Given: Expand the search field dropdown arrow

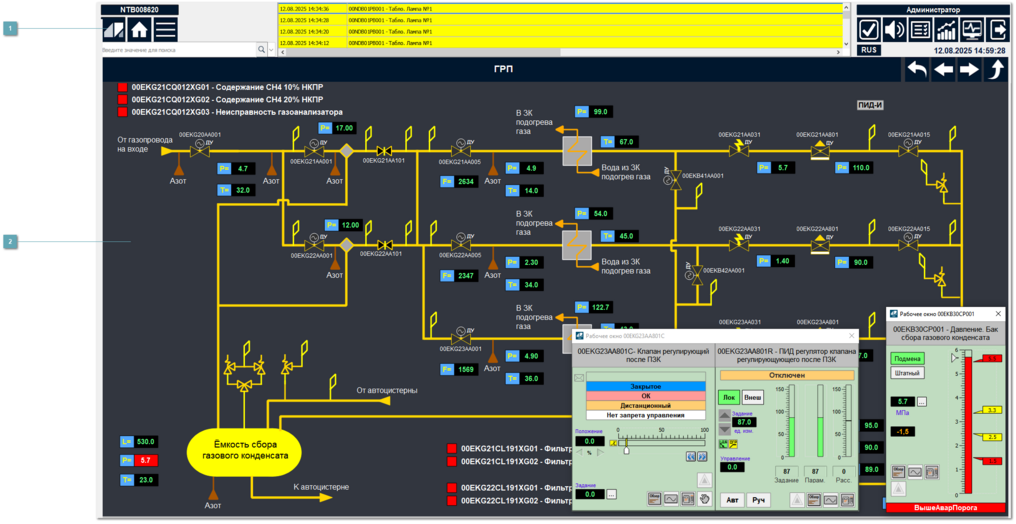Looking at the screenshot, I should (x=262, y=48).
